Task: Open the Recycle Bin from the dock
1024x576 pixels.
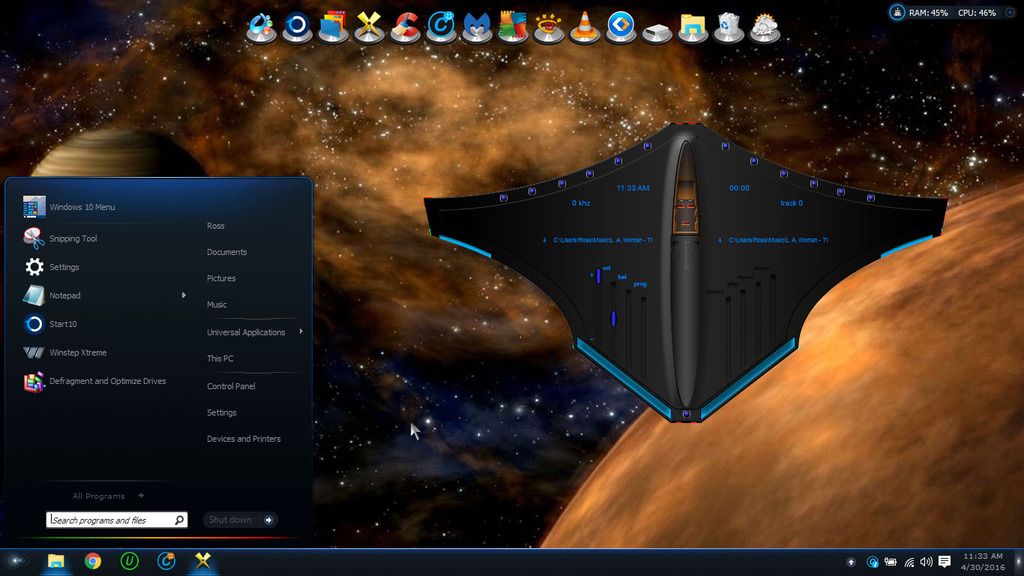Action: coord(728,27)
